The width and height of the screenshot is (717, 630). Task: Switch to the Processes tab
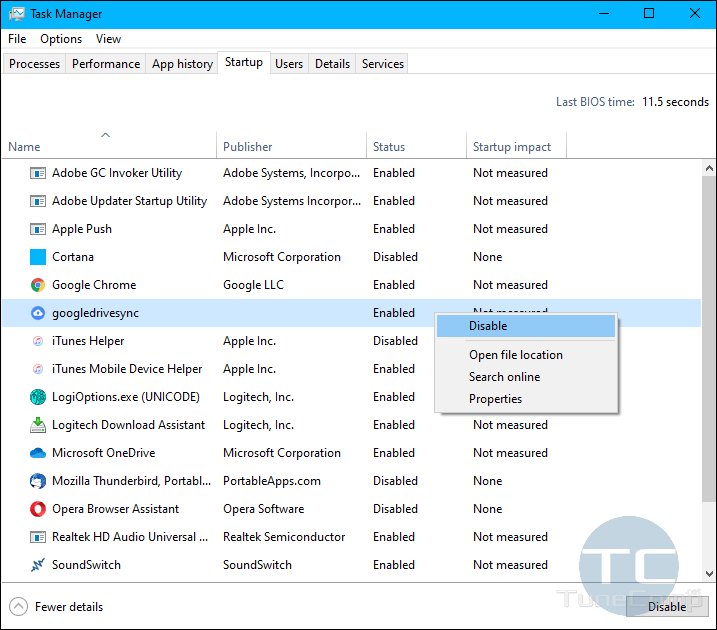[34, 64]
